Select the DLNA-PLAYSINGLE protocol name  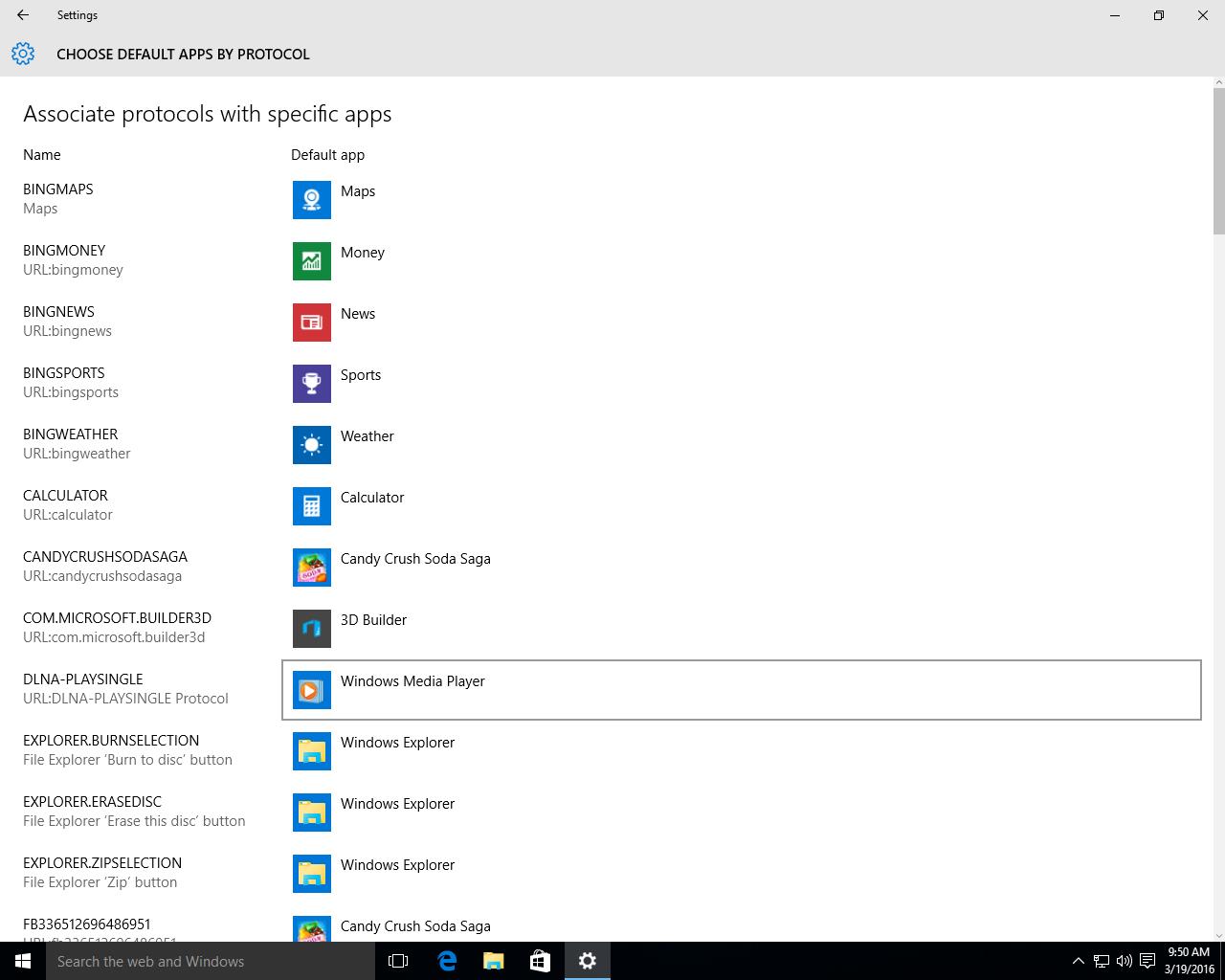[x=83, y=679]
